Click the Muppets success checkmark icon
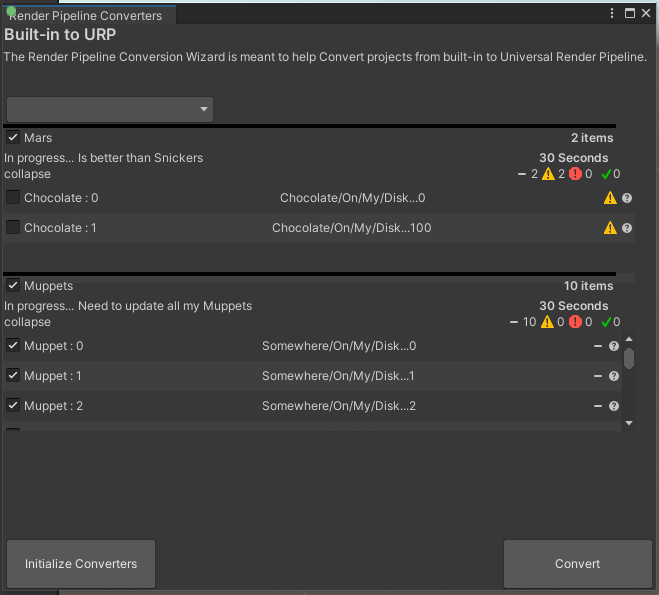 [606, 322]
